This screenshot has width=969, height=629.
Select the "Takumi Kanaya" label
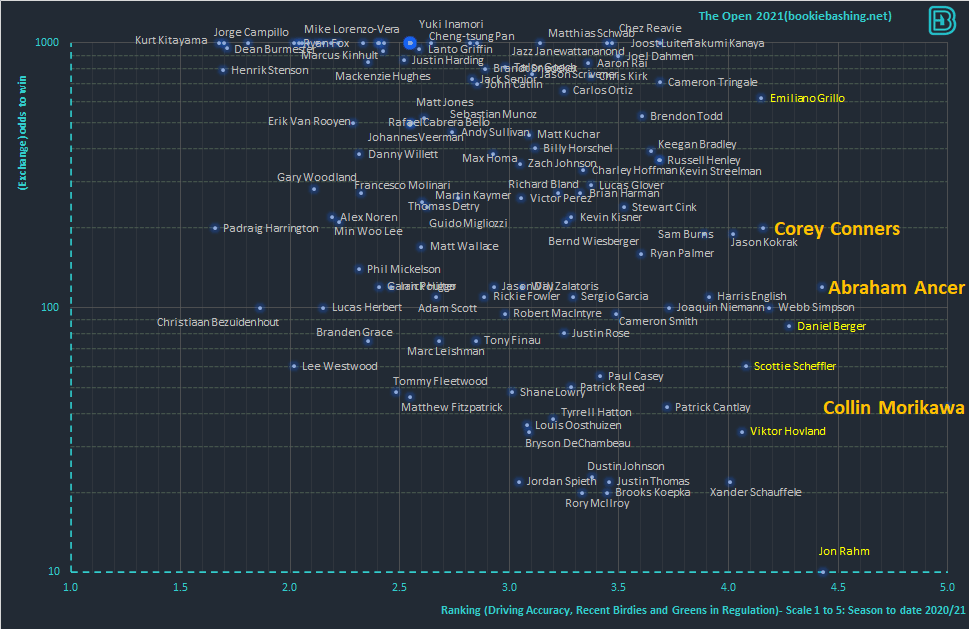[726, 43]
